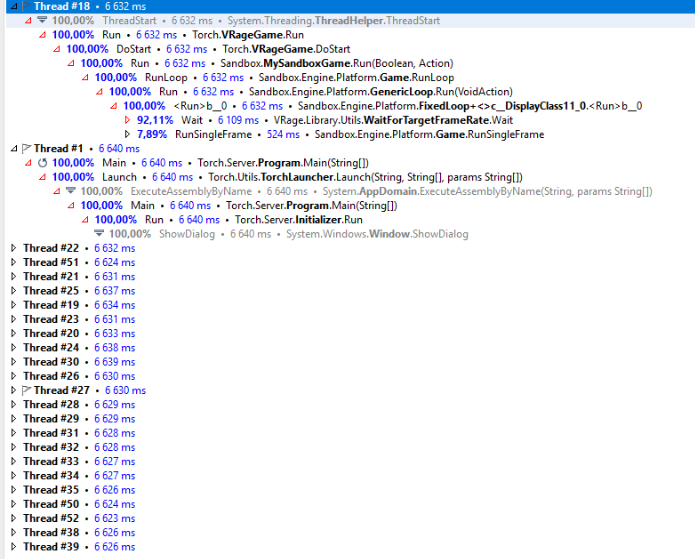Screen dimensions: 695x559
Task: Expand the Thread #39 node
Action: (12, 547)
